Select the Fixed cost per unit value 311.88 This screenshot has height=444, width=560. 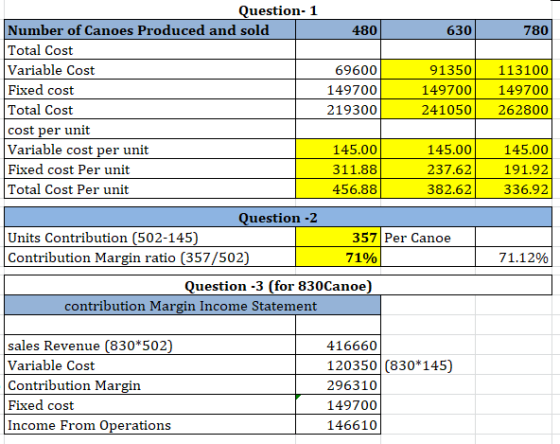pos(338,169)
